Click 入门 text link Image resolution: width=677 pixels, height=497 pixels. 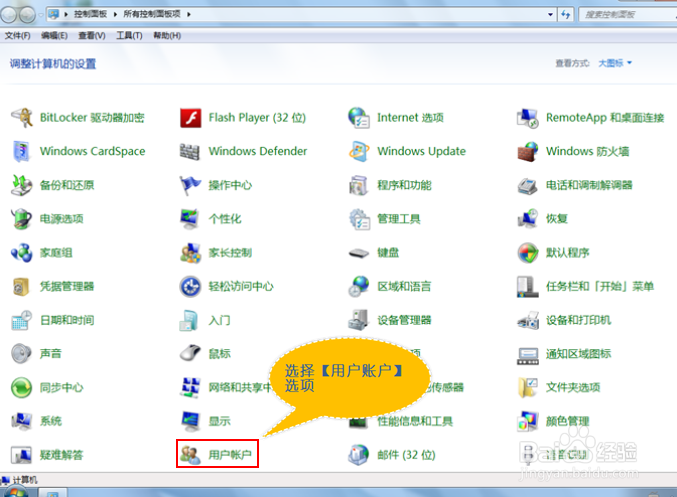tap(219, 320)
